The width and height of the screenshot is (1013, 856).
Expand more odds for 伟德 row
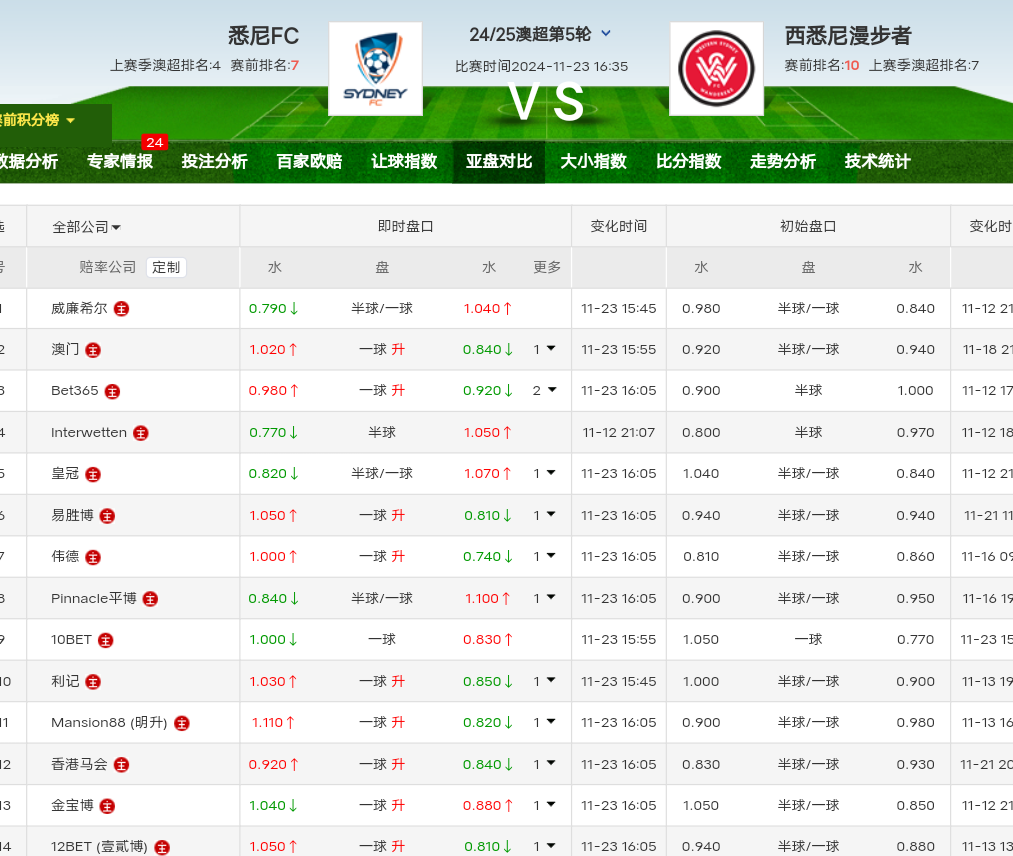tap(545, 556)
